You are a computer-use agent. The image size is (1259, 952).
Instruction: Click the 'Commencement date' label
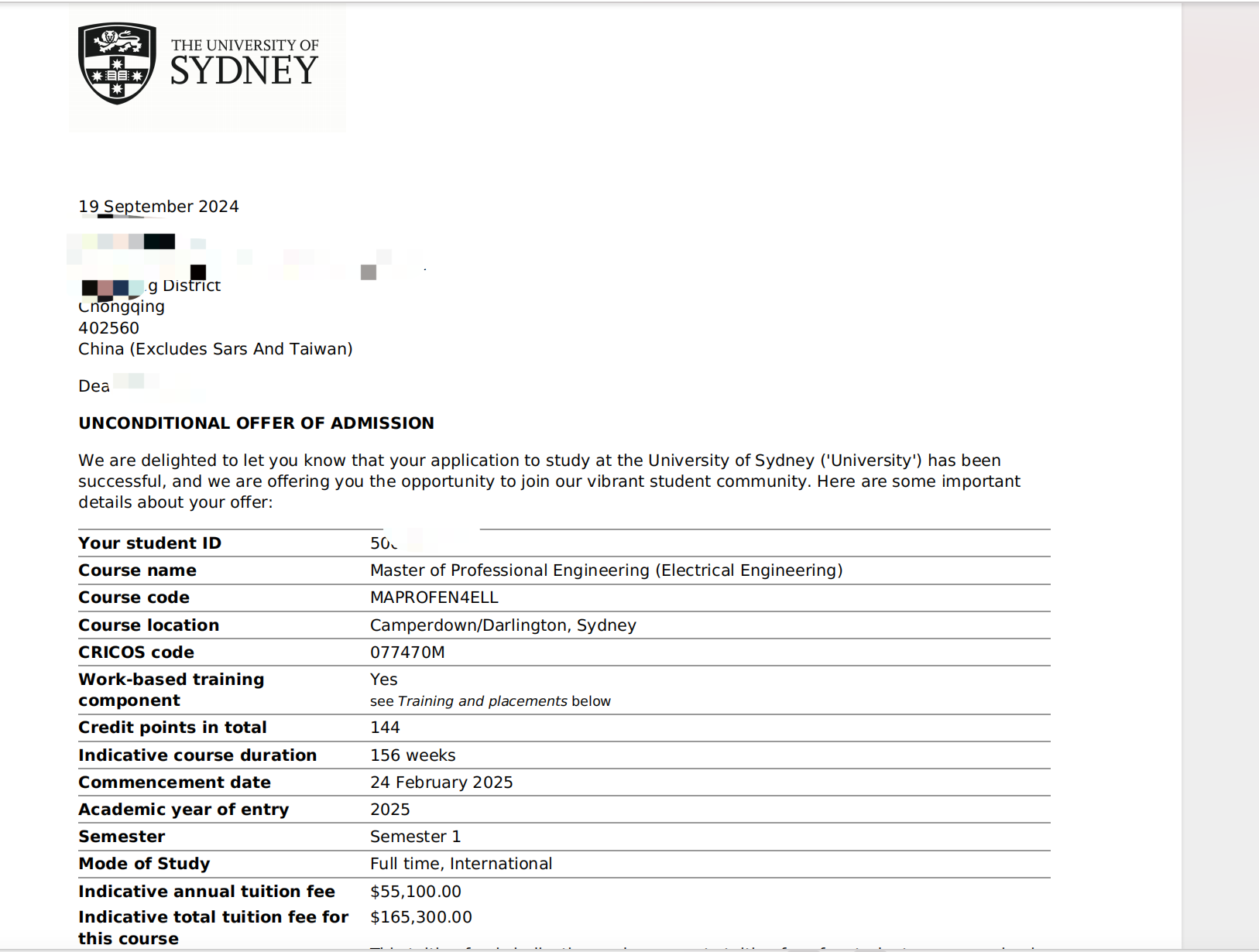point(175,782)
